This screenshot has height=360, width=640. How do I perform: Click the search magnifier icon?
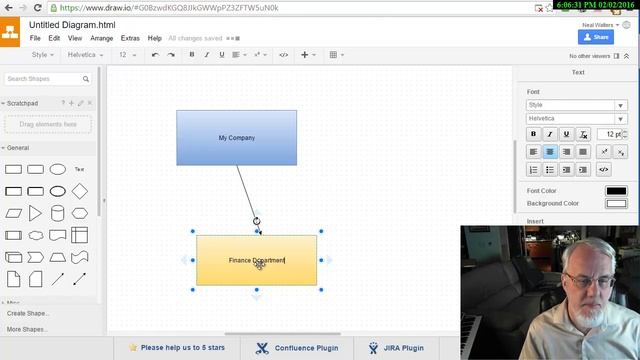[86, 79]
